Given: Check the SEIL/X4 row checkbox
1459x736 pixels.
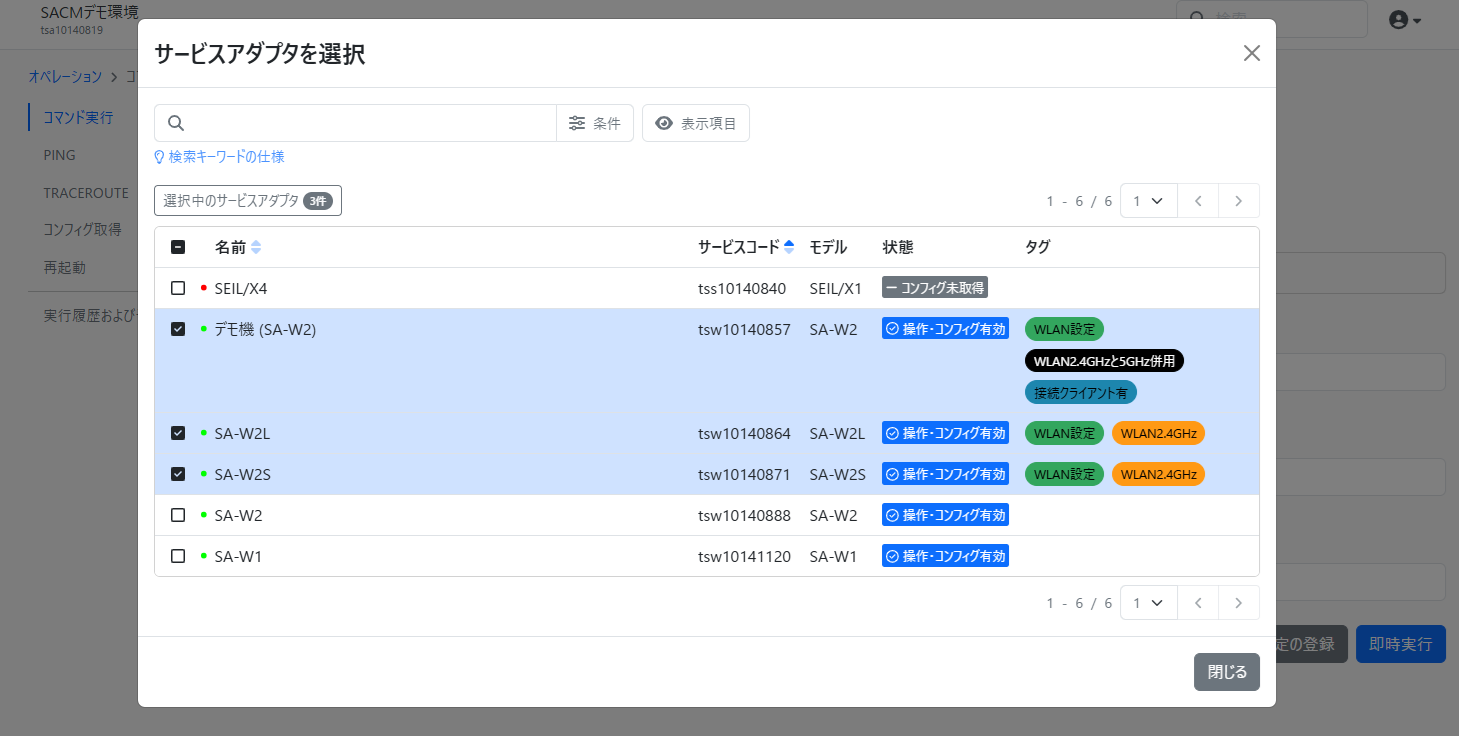Looking at the screenshot, I should pos(178,288).
